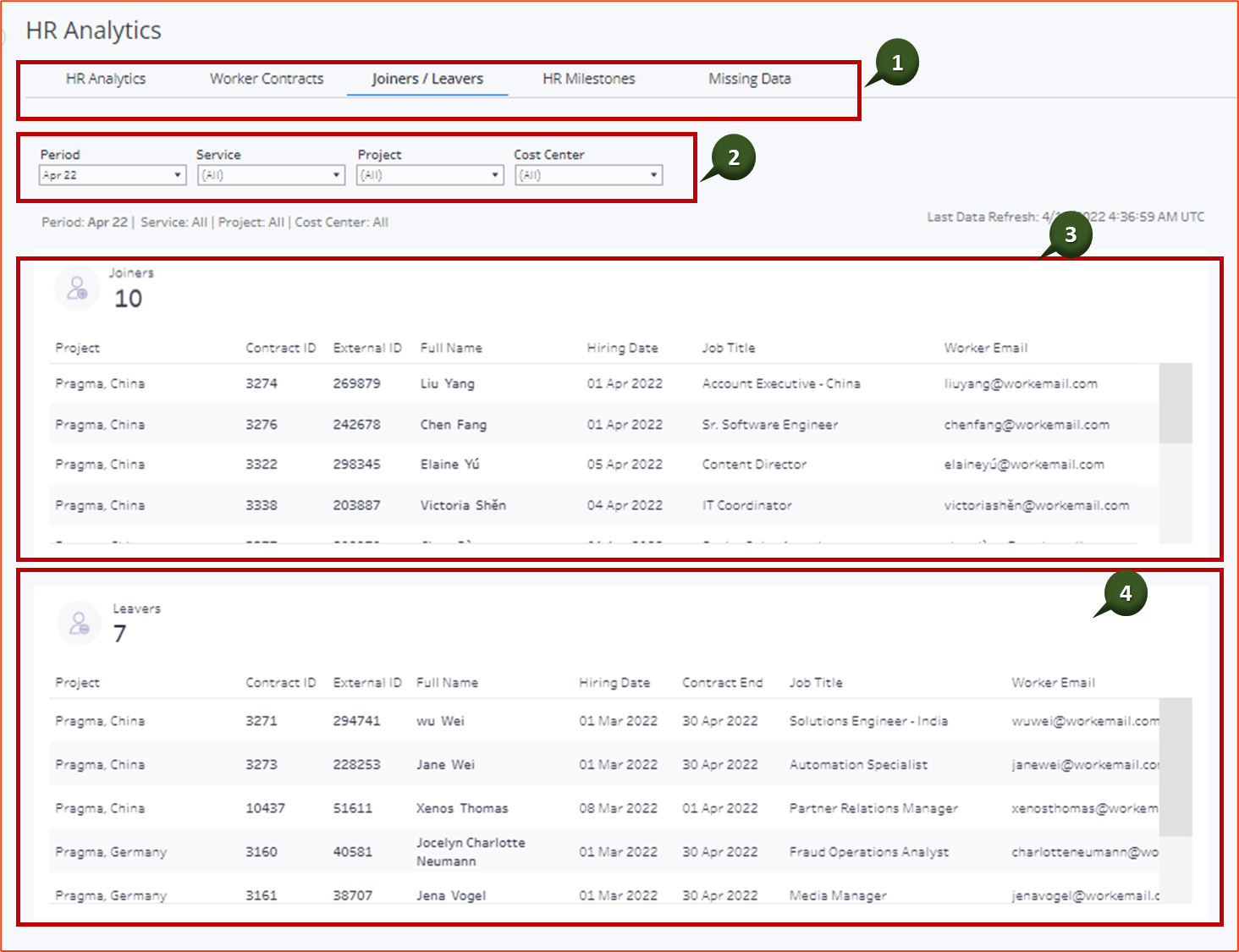
Task: Switch to the HR Analytics tab
Action: coord(106,78)
